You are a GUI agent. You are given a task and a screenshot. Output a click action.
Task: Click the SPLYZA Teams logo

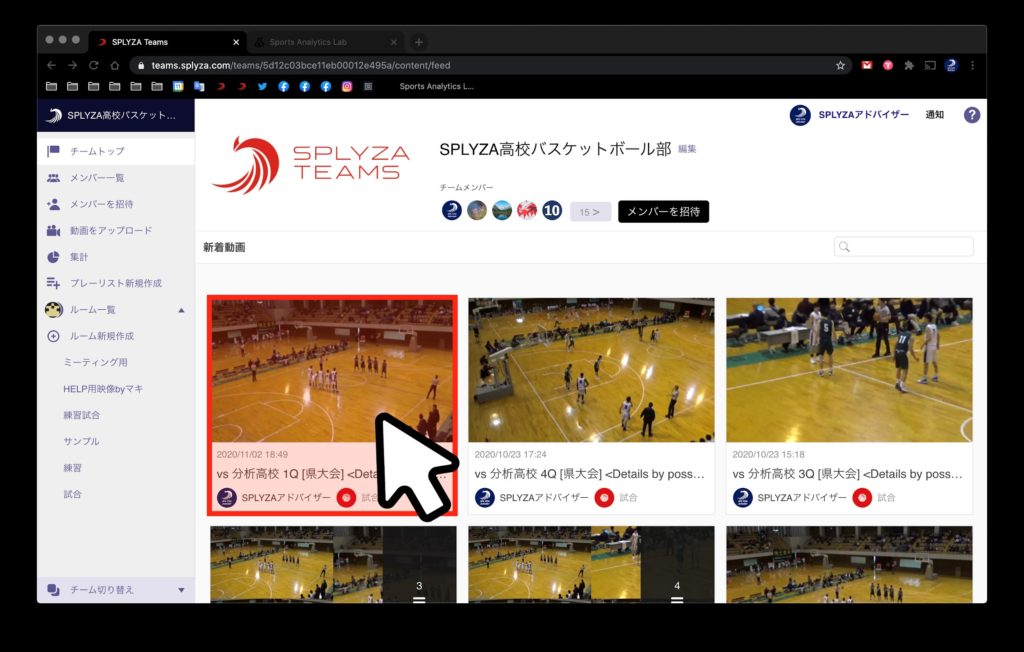click(311, 165)
